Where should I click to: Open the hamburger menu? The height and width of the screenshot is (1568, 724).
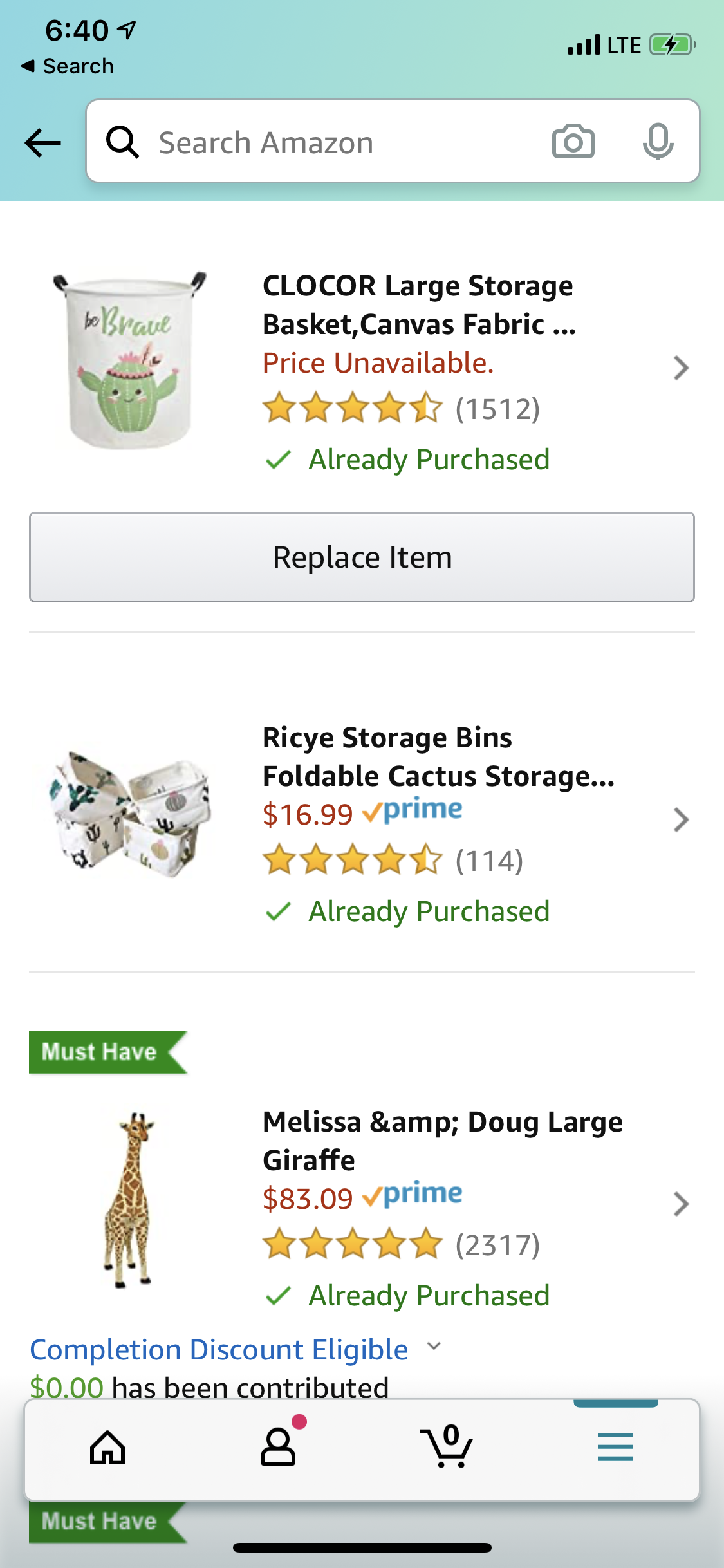[615, 1448]
